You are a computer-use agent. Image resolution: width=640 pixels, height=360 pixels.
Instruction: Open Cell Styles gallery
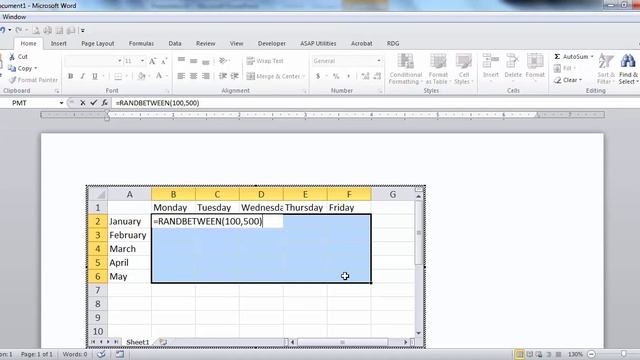pos(464,69)
